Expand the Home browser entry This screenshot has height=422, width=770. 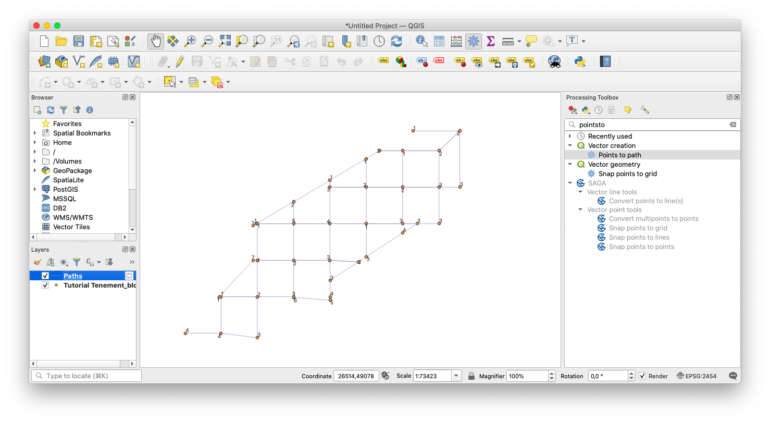35,142
